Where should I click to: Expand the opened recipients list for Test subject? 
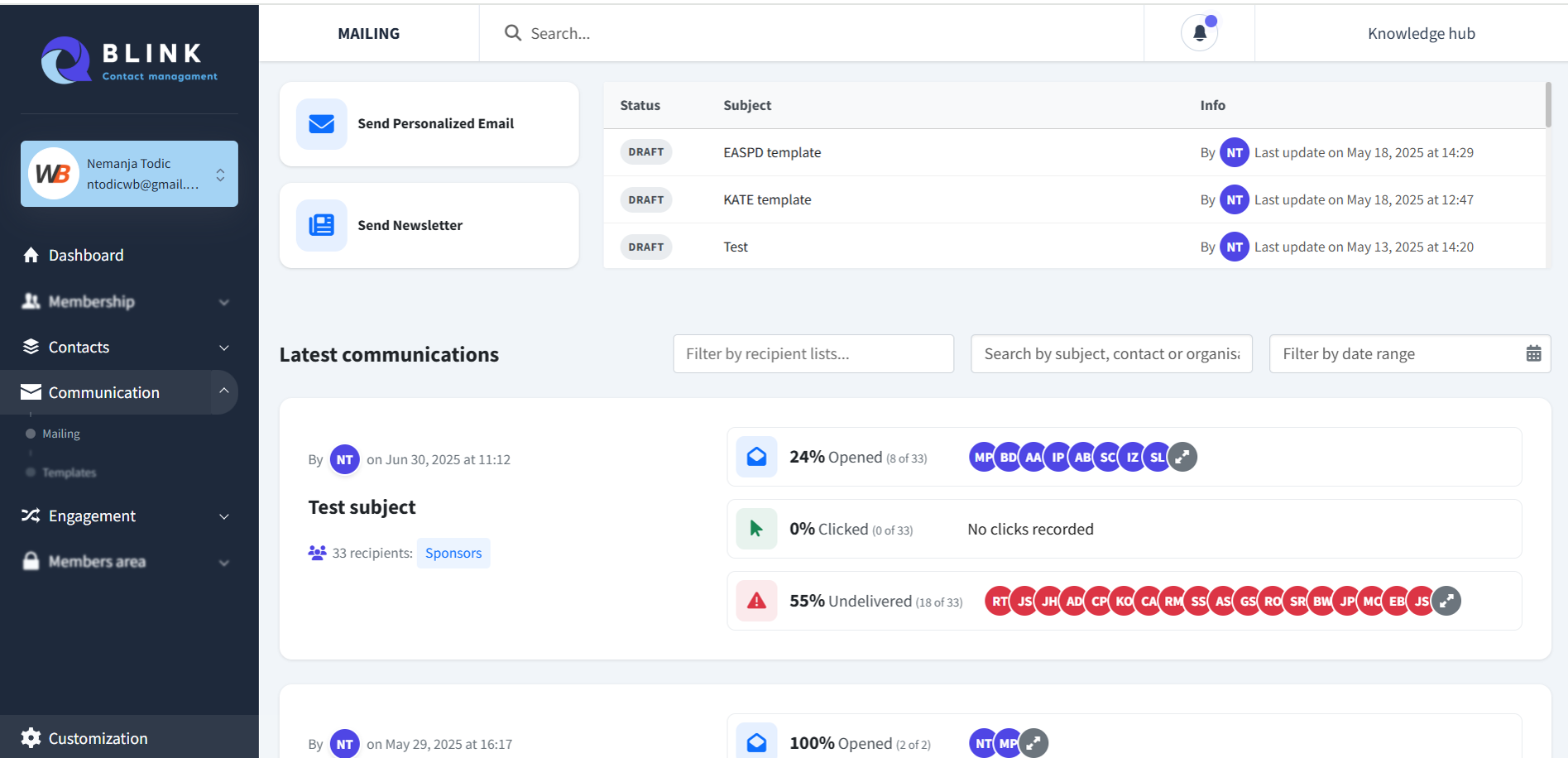click(x=1183, y=457)
